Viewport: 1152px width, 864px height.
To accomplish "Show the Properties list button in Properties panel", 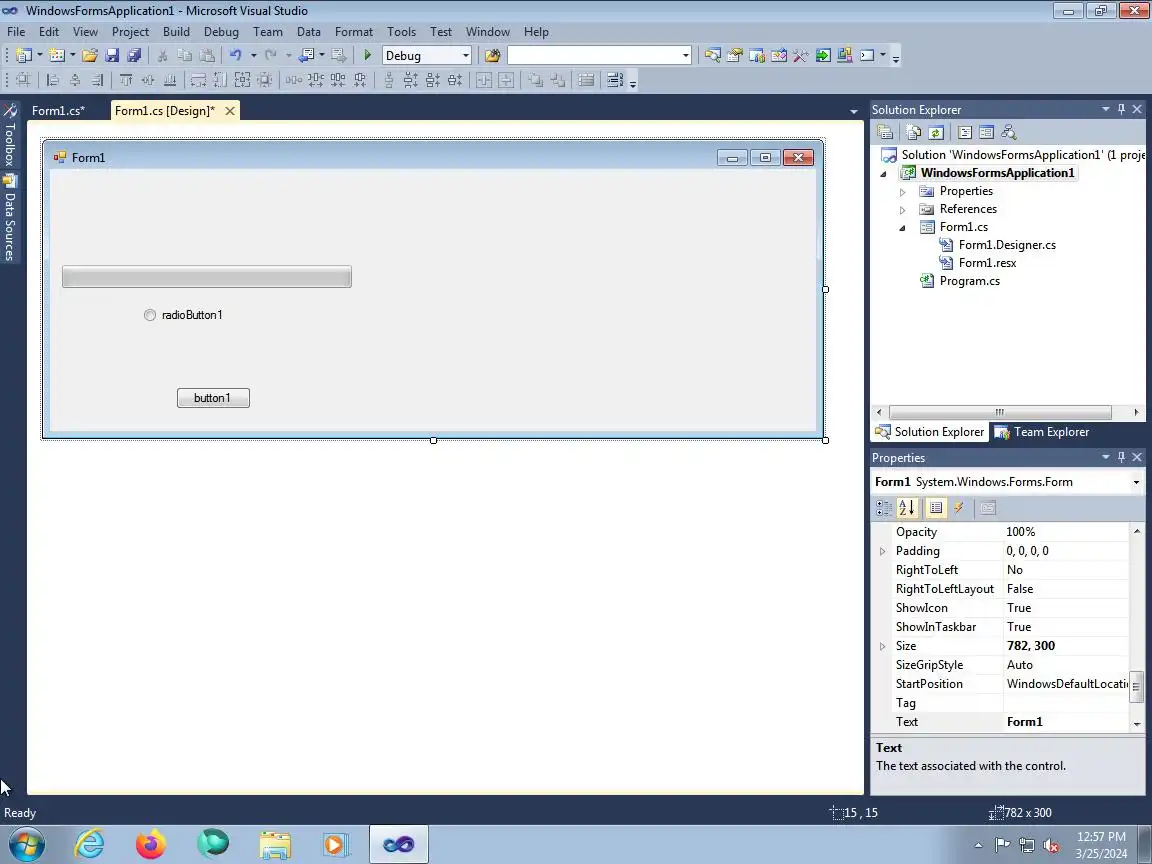I will pyautogui.click(x=936, y=508).
